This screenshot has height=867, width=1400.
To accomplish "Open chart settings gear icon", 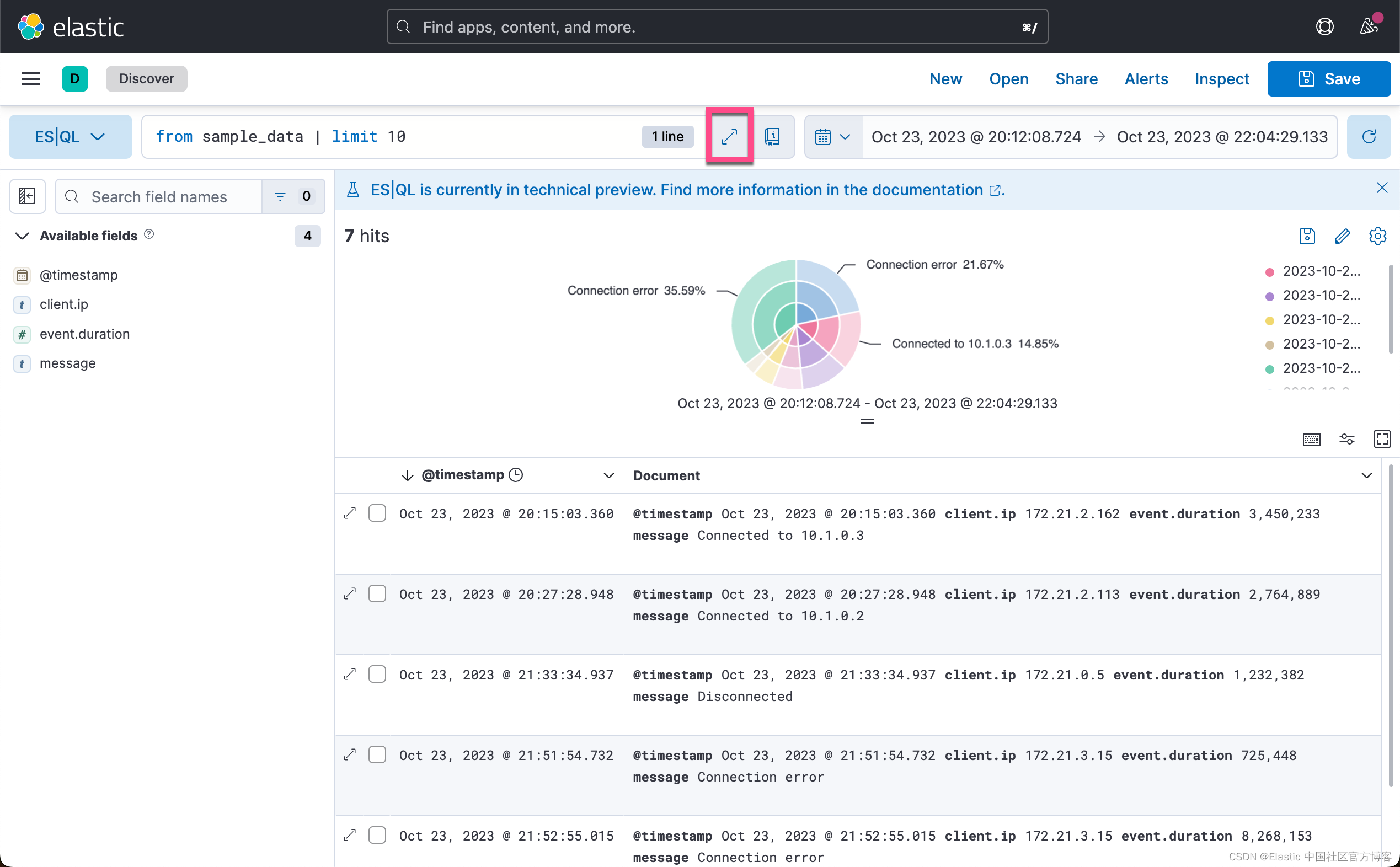I will pyautogui.click(x=1377, y=236).
